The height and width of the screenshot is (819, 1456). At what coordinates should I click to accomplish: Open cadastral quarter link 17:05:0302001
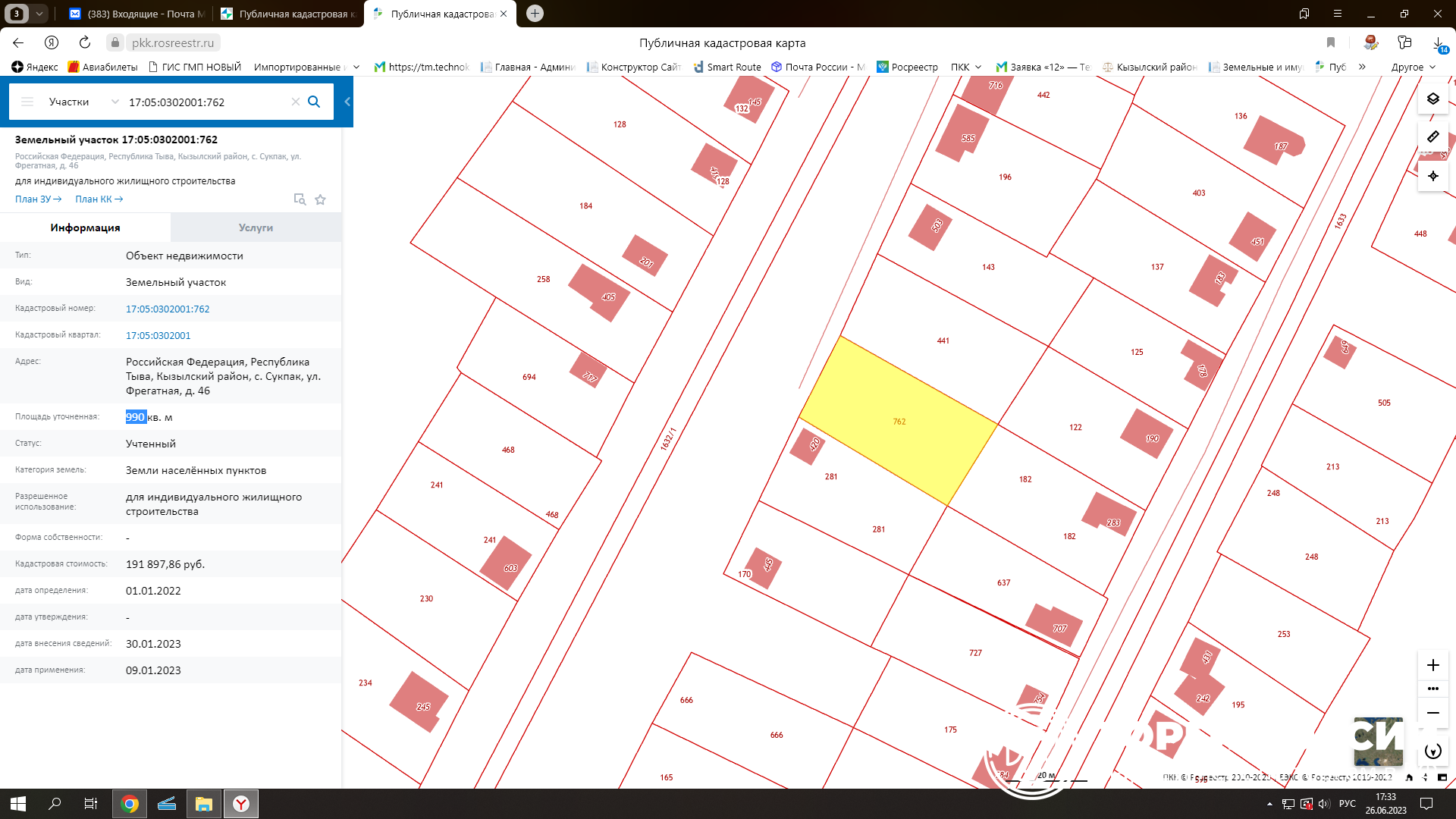[x=158, y=335]
